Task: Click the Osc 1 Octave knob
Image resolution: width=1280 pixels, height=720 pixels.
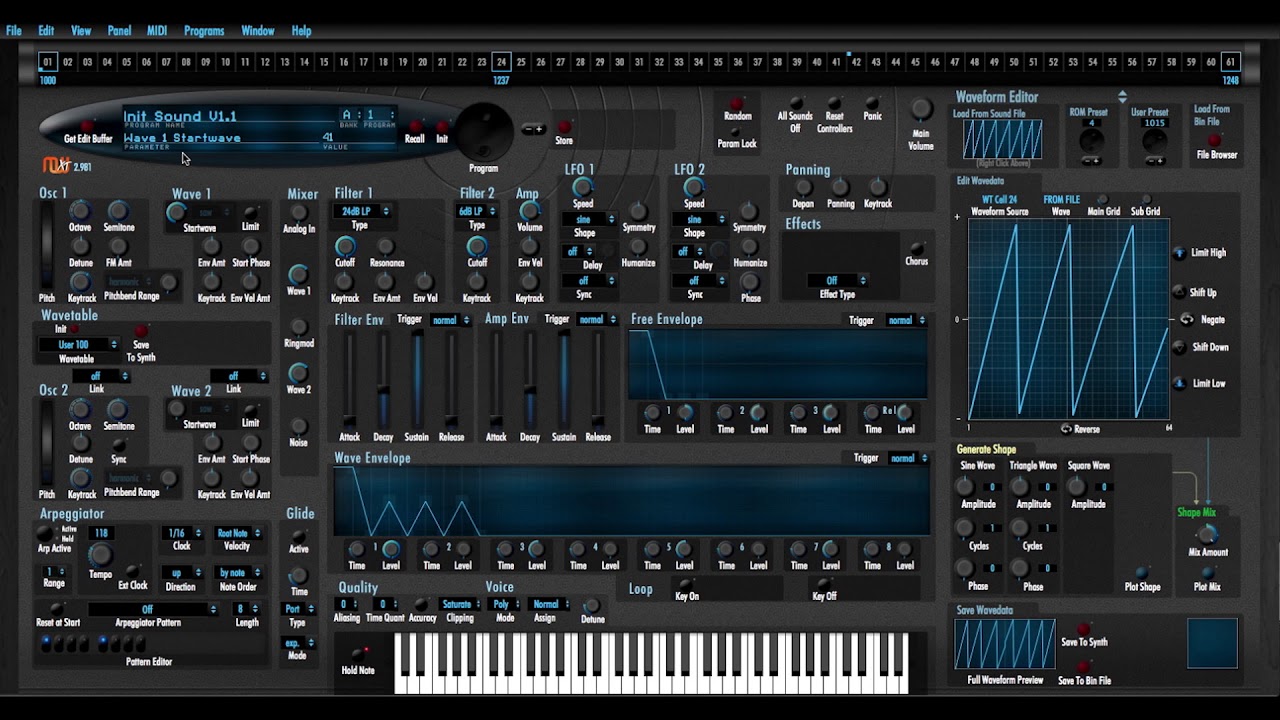Action: pos(80,210)
